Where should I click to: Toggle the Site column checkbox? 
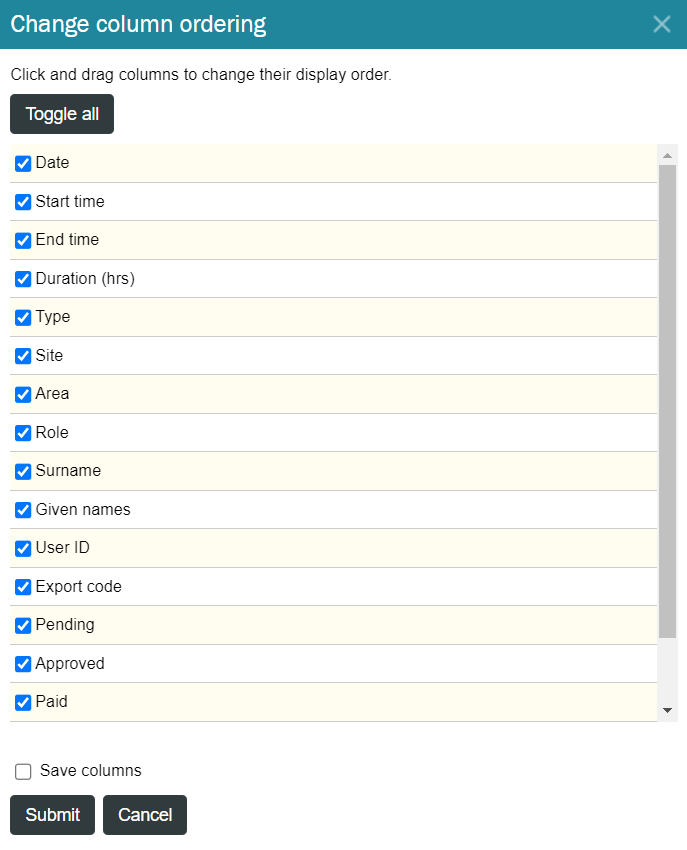[23, 356]
